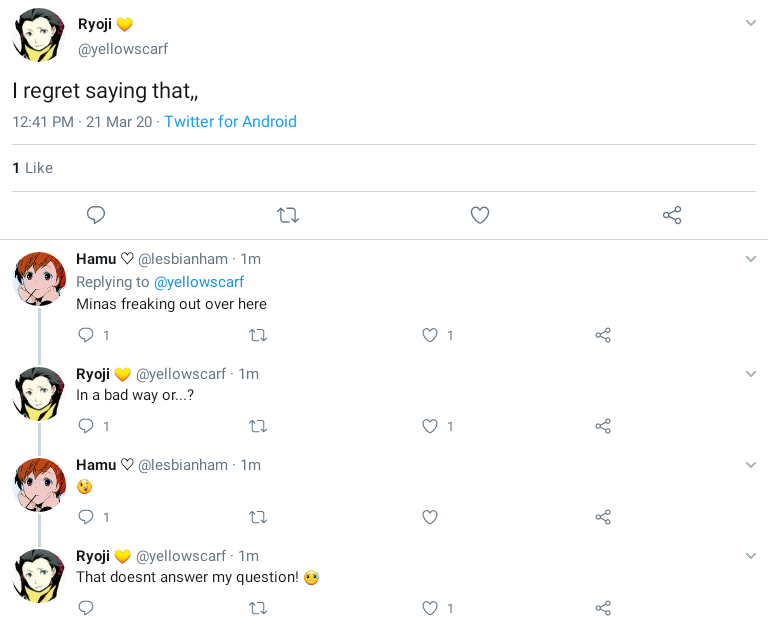Share the "That doesnt answer my question!" tweet

coord(603,608)
